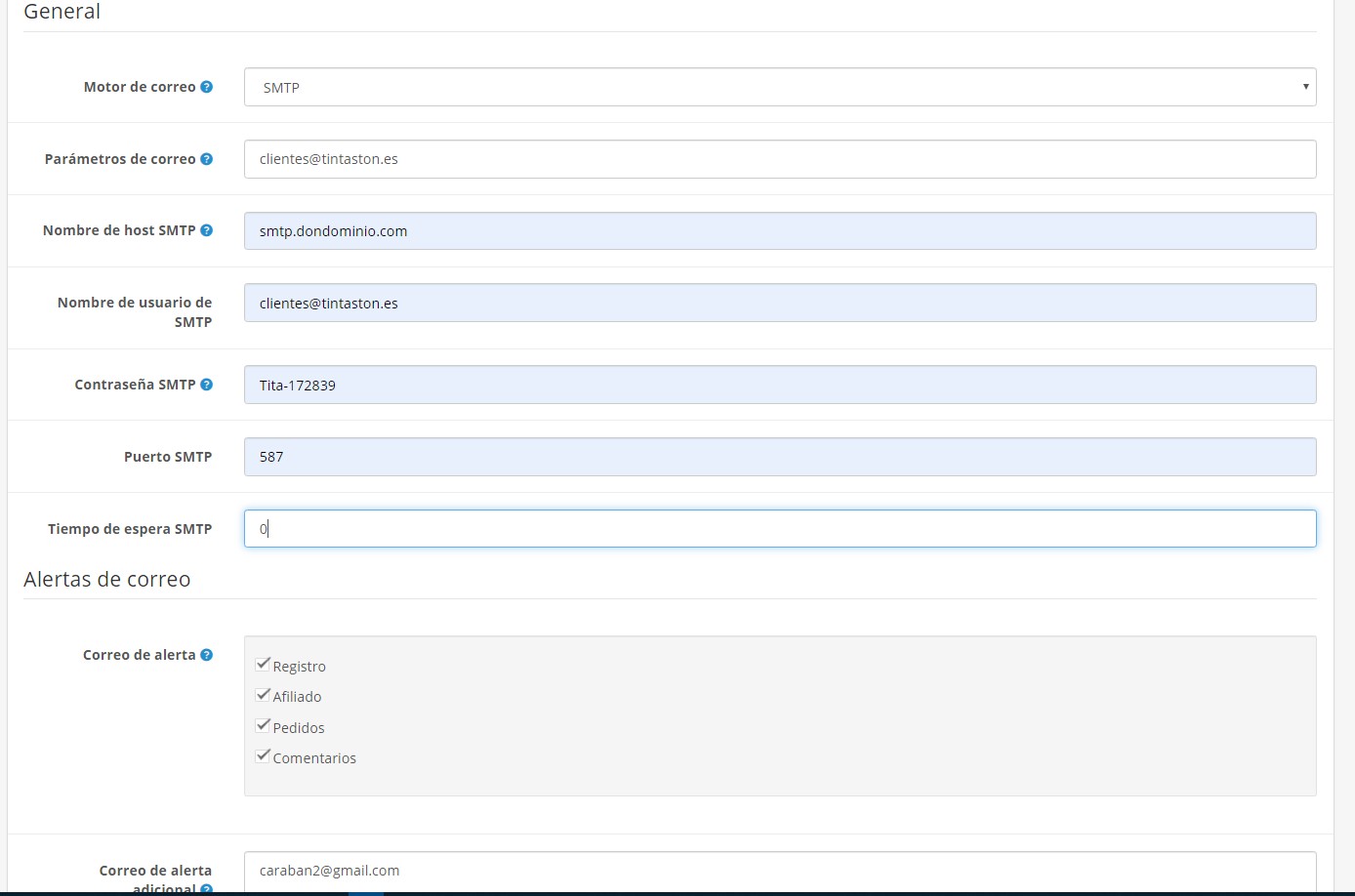Click the General section heading
Screen dimensions: 1355x896
pos(62,12)
